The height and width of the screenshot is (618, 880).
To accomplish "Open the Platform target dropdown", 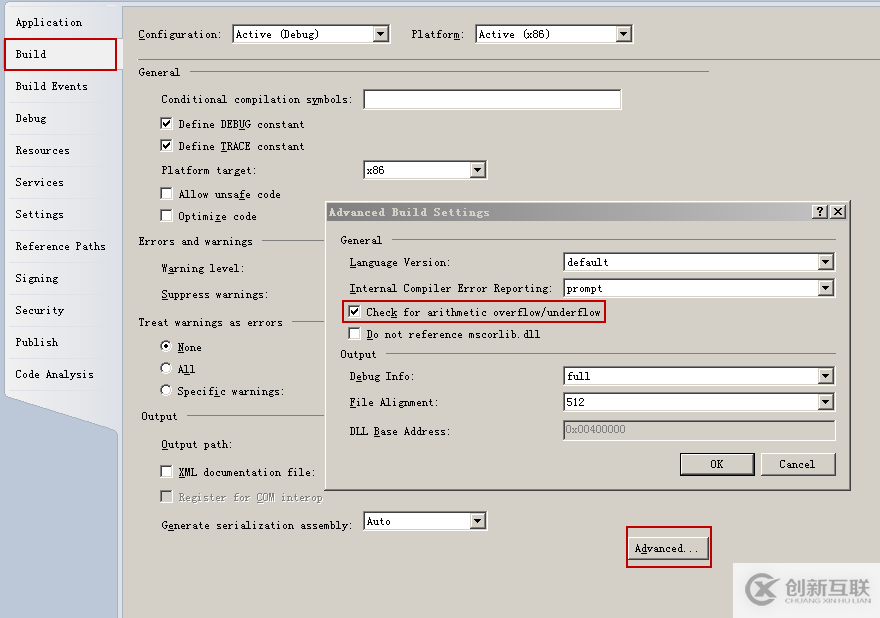I will tap(478, 170).
